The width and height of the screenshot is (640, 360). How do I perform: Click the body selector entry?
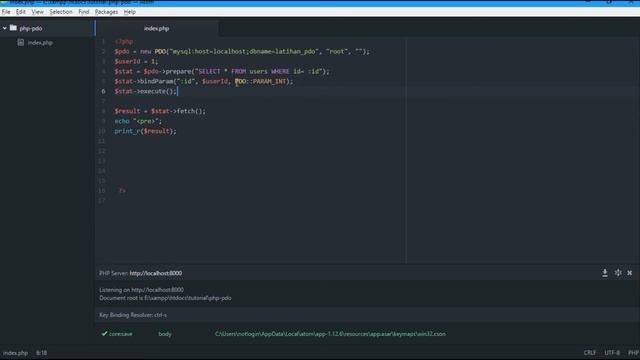[x=165, y=334]
